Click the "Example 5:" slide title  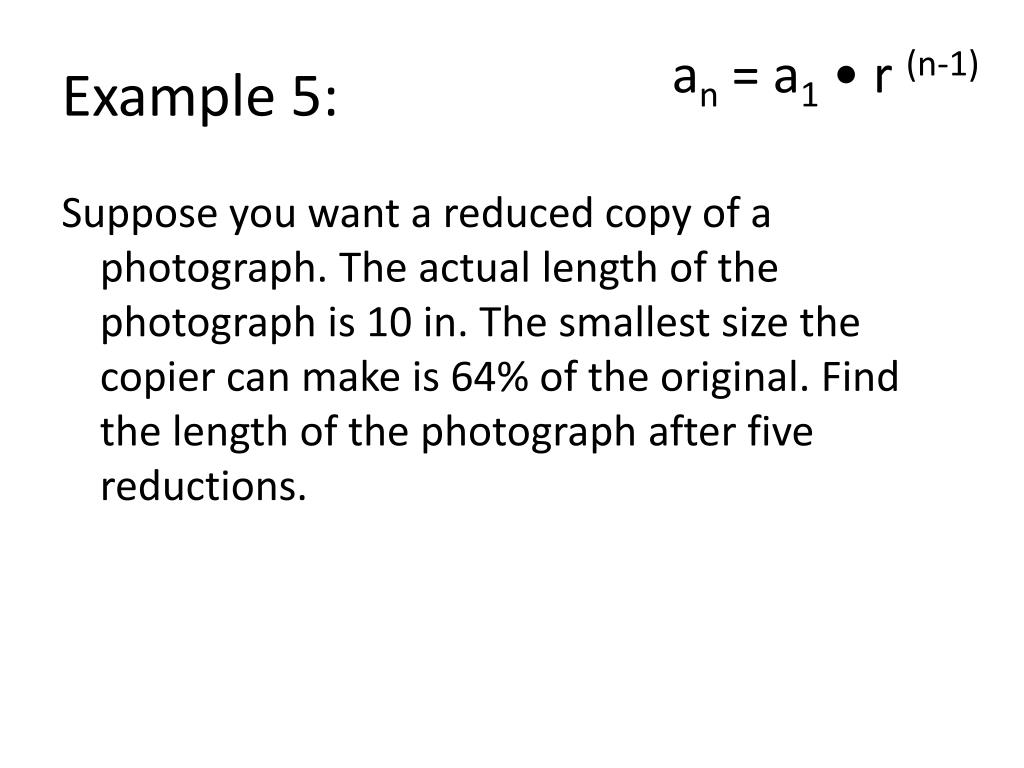(x=200, y=99)
